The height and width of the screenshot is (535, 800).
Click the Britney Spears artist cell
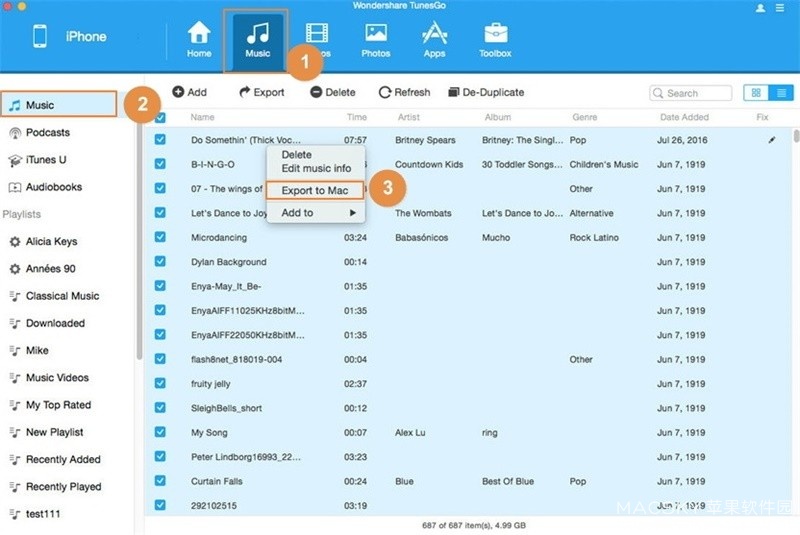[x=425, y=140]
